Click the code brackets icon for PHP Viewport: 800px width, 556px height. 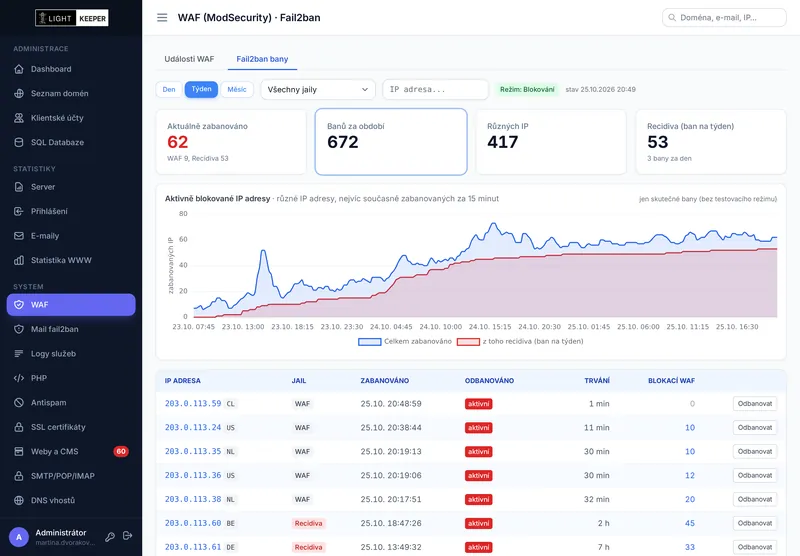[19, 378]
